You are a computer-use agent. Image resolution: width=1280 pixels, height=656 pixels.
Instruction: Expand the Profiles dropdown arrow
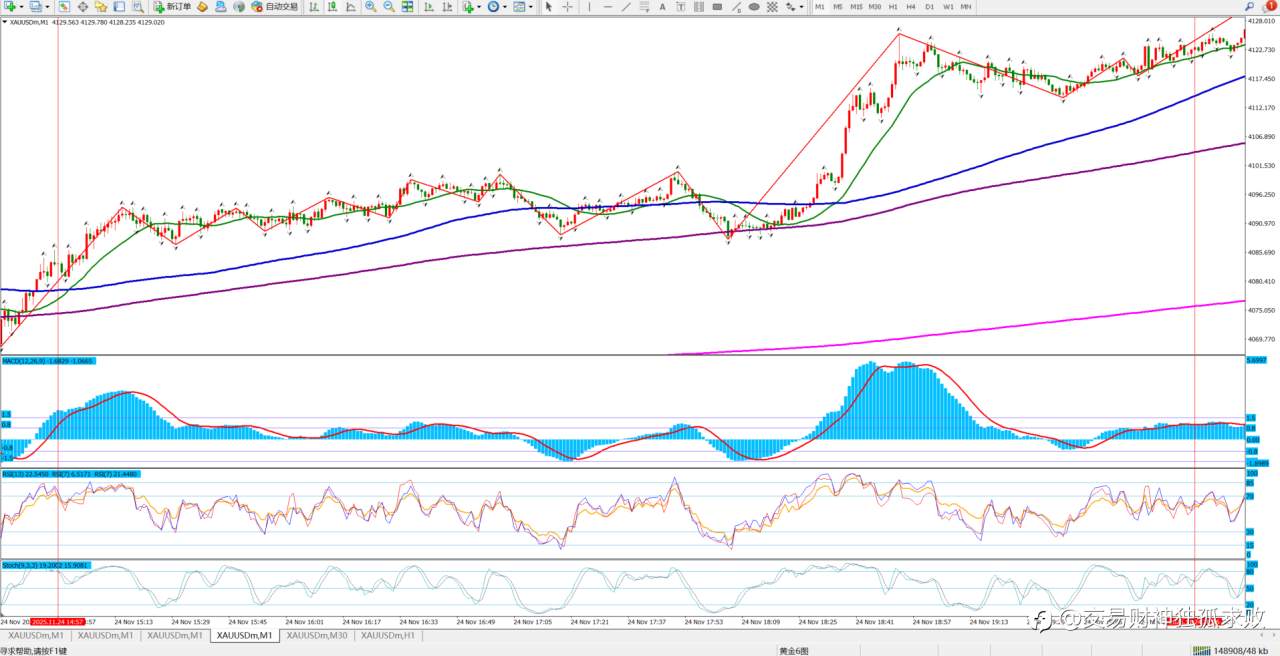[x=48, y=6]
